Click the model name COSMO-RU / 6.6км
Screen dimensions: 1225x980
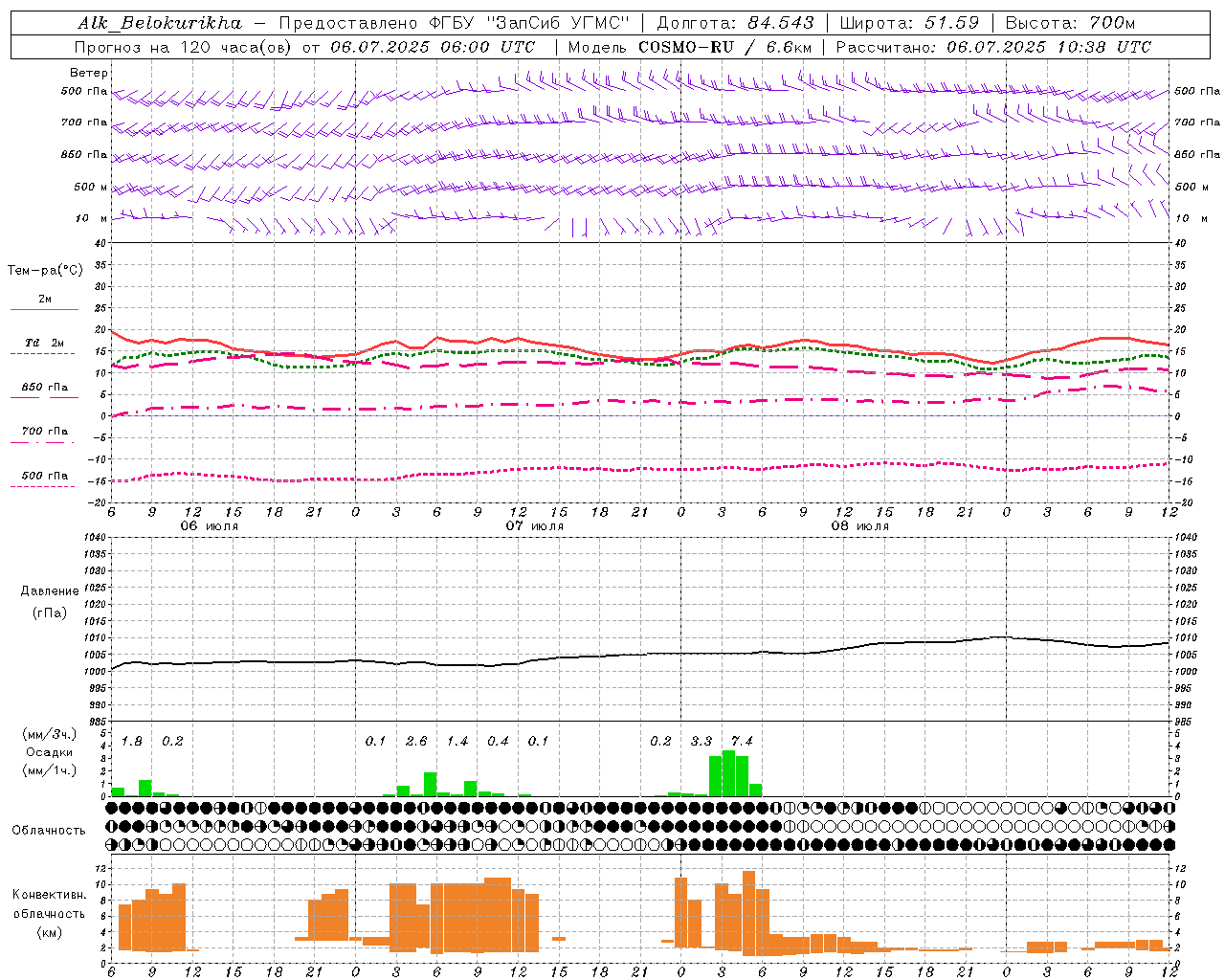click(725, 47)
